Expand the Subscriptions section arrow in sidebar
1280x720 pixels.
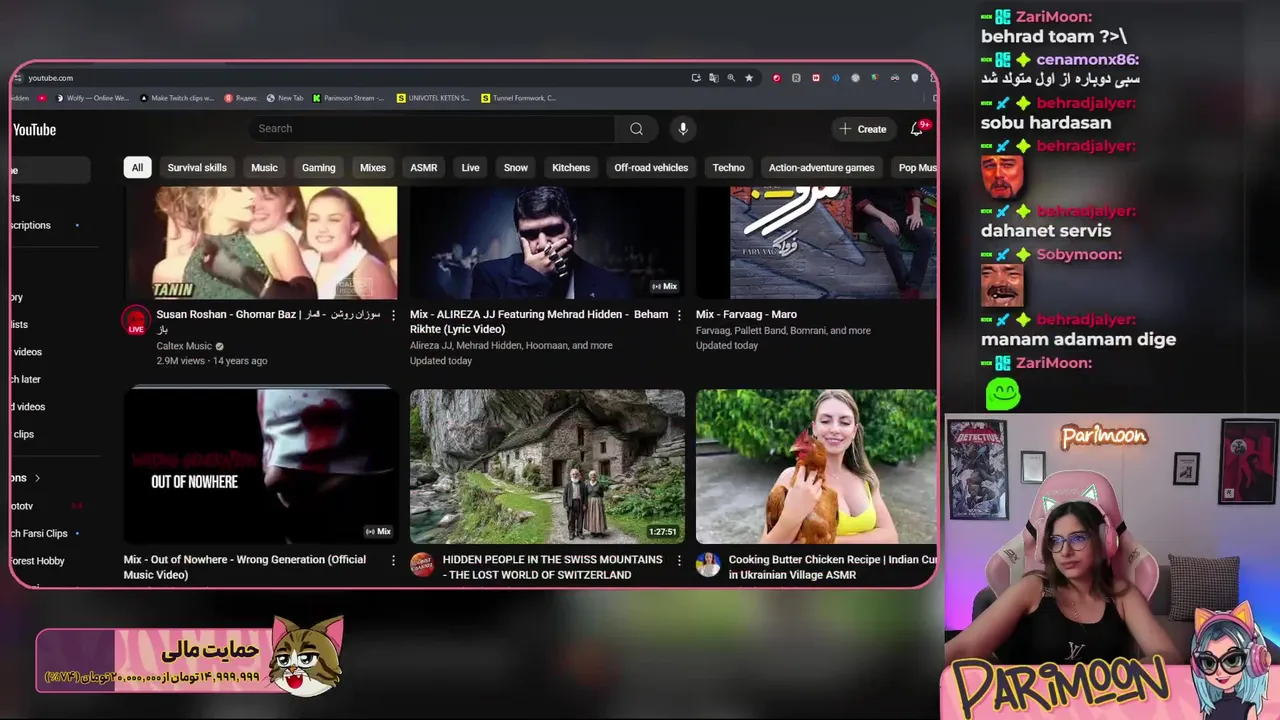(x=38, y=478)
